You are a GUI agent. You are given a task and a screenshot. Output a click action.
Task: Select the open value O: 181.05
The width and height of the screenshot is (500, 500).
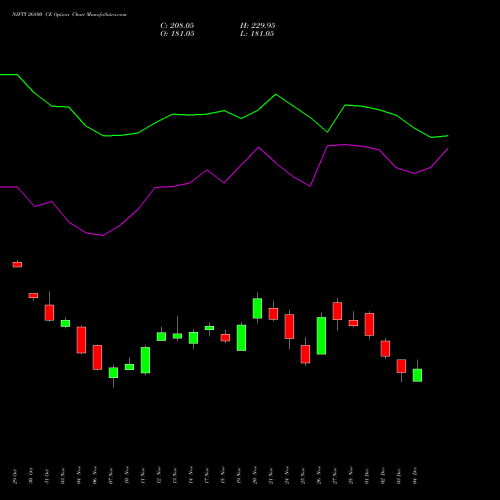[x=177, y=34]
